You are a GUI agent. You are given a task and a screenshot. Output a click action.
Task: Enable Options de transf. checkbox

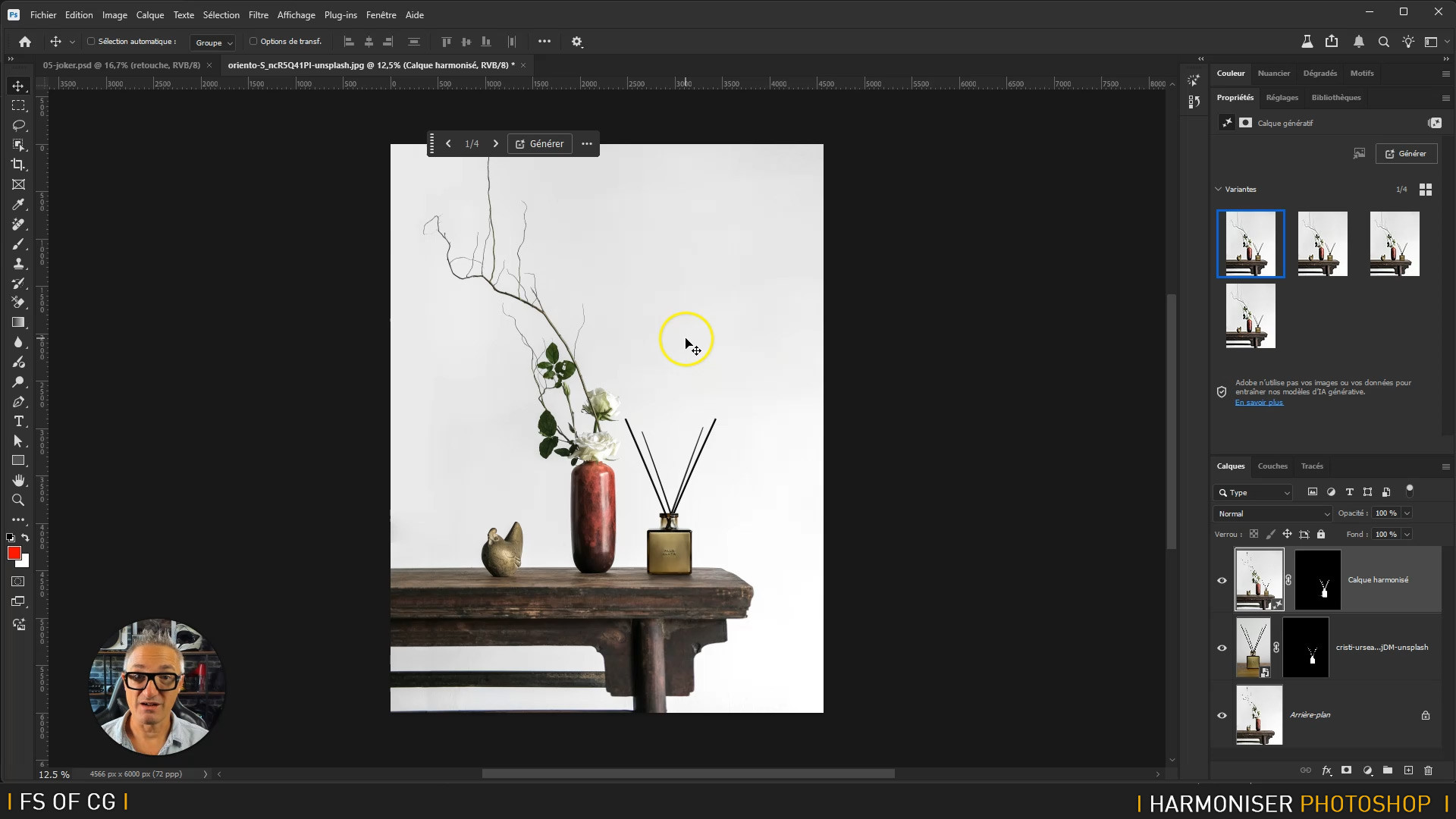pos(253,42)
